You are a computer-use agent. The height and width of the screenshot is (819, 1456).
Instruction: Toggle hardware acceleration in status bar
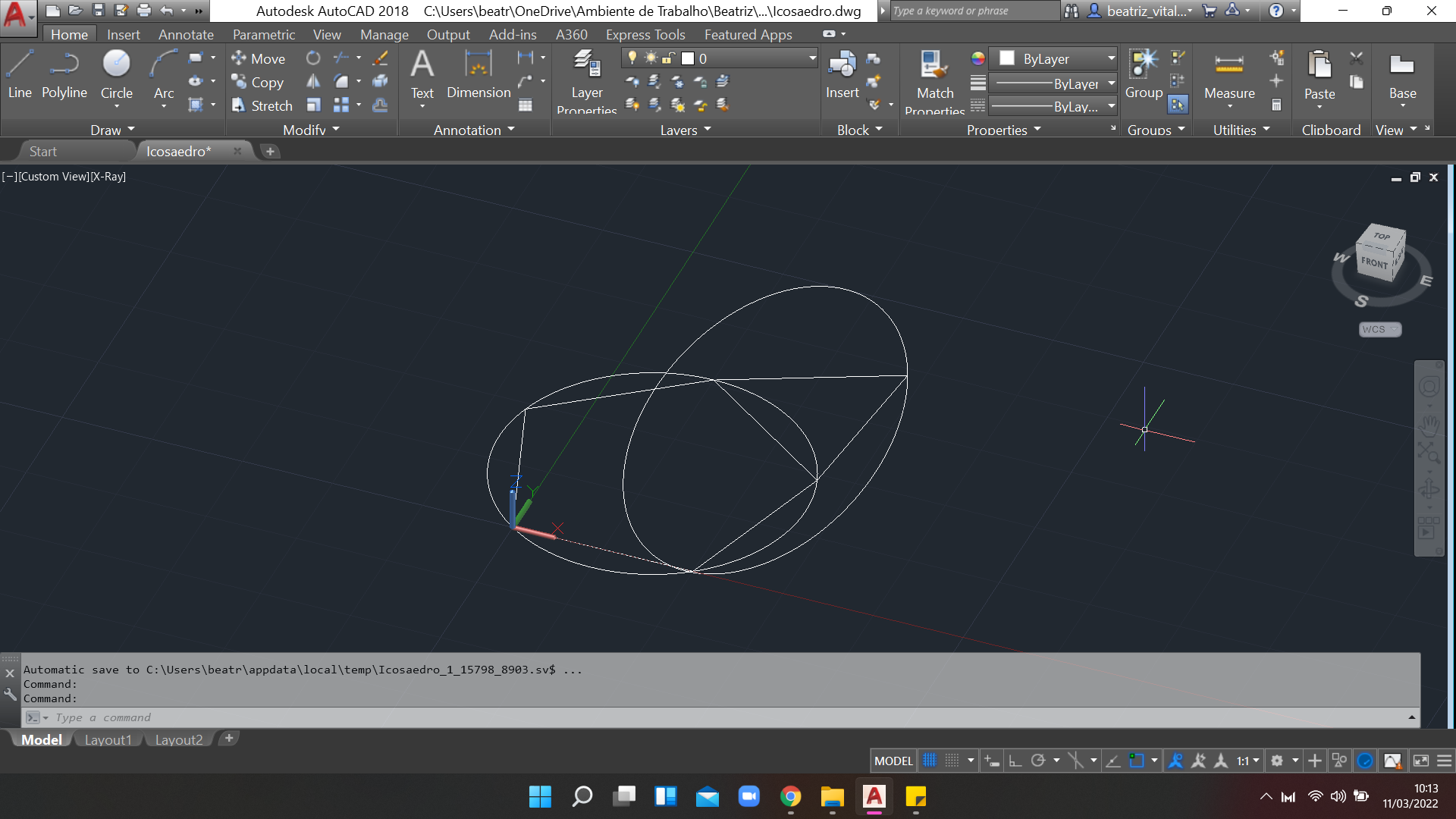[1365, 761]
